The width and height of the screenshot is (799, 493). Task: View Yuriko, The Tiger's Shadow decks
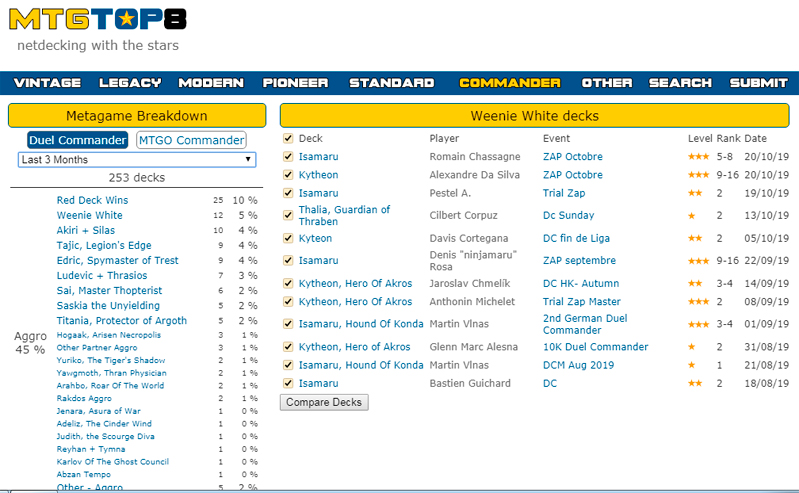[111, 360]
